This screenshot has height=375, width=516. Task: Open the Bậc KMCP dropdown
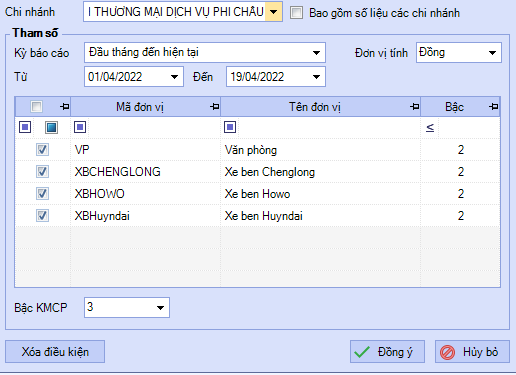point(160,307)
